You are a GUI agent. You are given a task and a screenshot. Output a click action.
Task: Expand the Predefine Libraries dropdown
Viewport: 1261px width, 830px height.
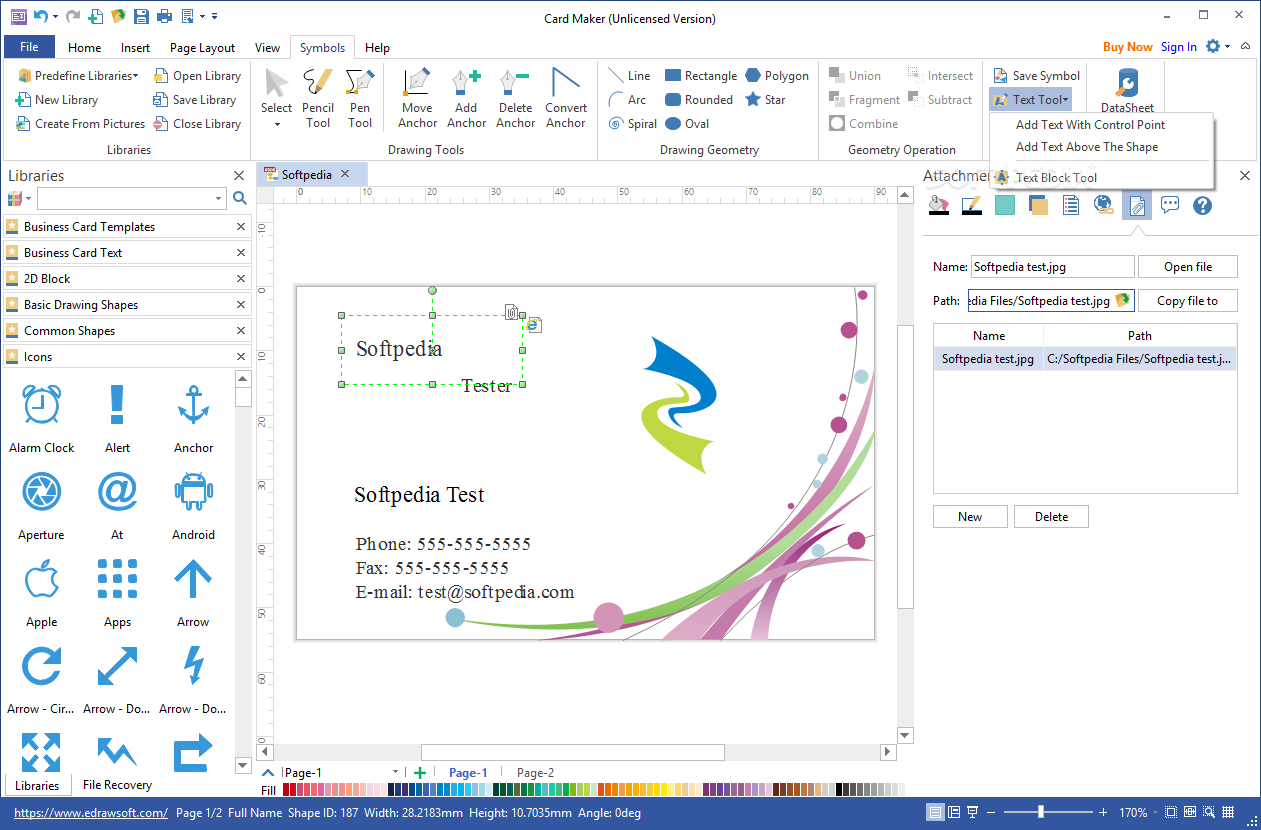click(135, 76)
